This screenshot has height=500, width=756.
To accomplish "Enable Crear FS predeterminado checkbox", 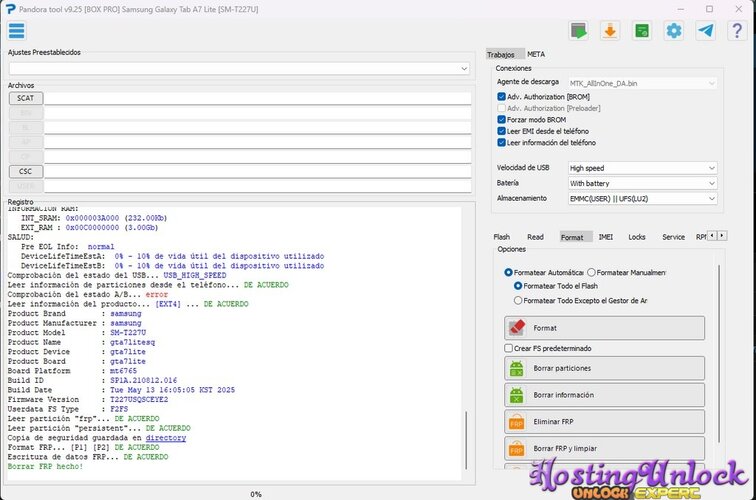I will click(x=508, y=348).
